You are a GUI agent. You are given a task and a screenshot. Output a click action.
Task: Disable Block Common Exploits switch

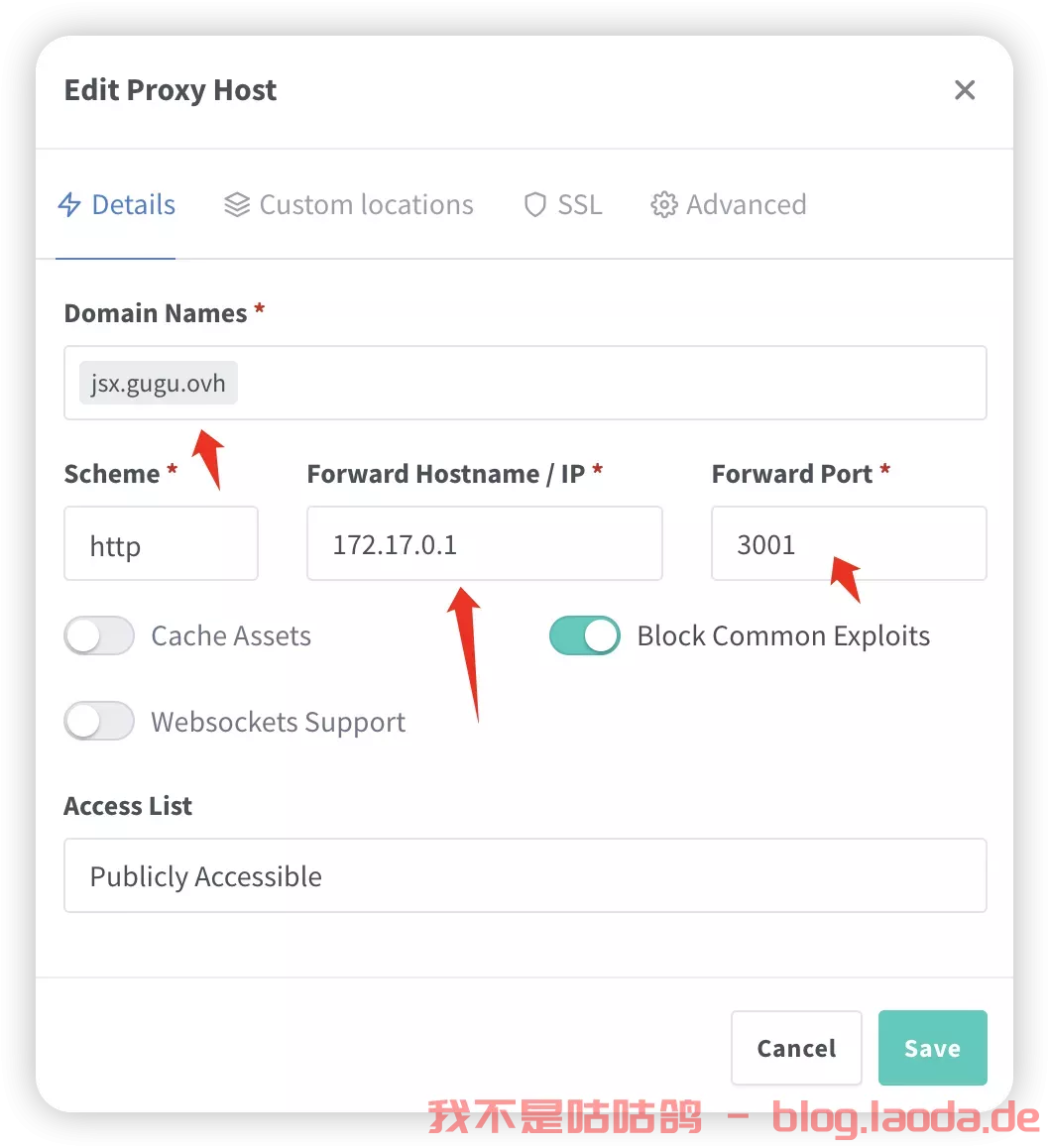[585, 635]
